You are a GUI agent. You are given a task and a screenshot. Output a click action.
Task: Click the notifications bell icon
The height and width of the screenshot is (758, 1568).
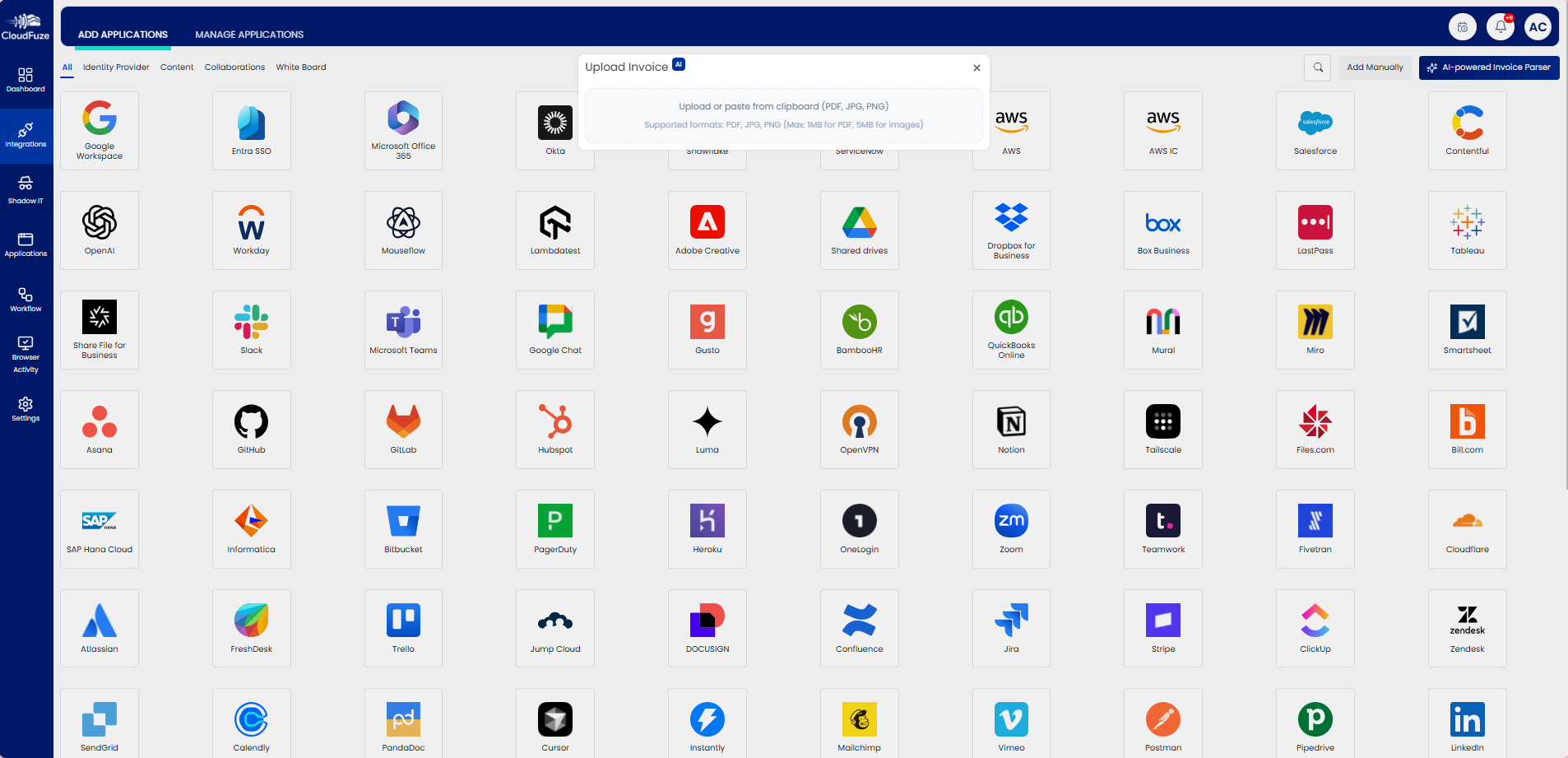pyautogui.click(x=1500, y=27)
